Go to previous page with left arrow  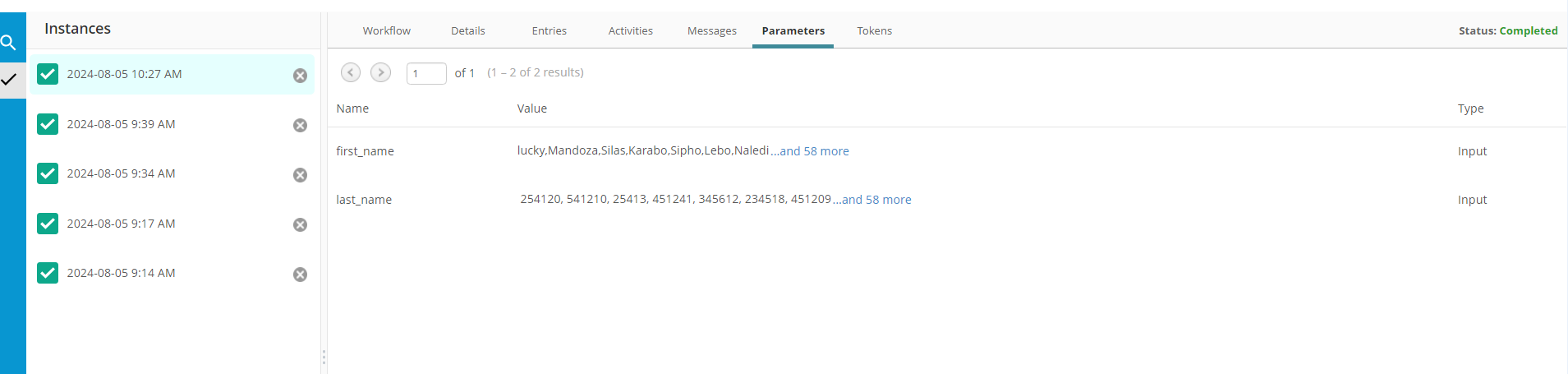pyautogui.click(x=351, y=72)
